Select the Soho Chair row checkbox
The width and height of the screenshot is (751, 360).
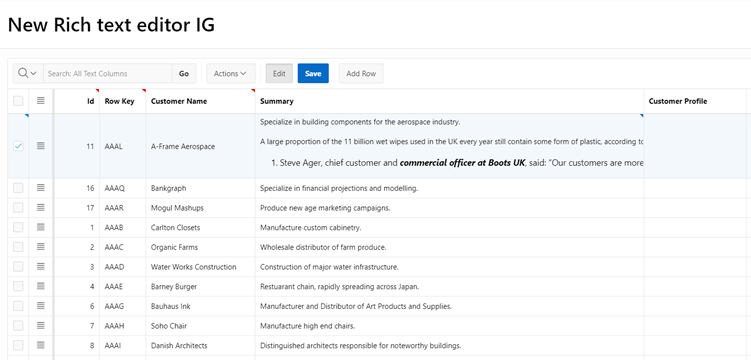[x=18, y=326]
